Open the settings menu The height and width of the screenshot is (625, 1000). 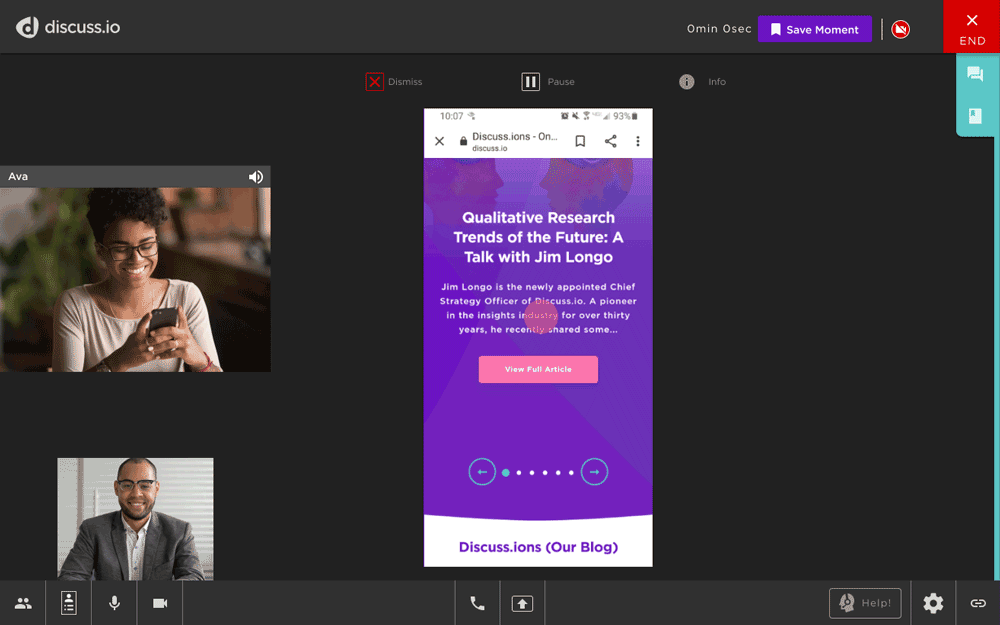click(x=933, y=603)
